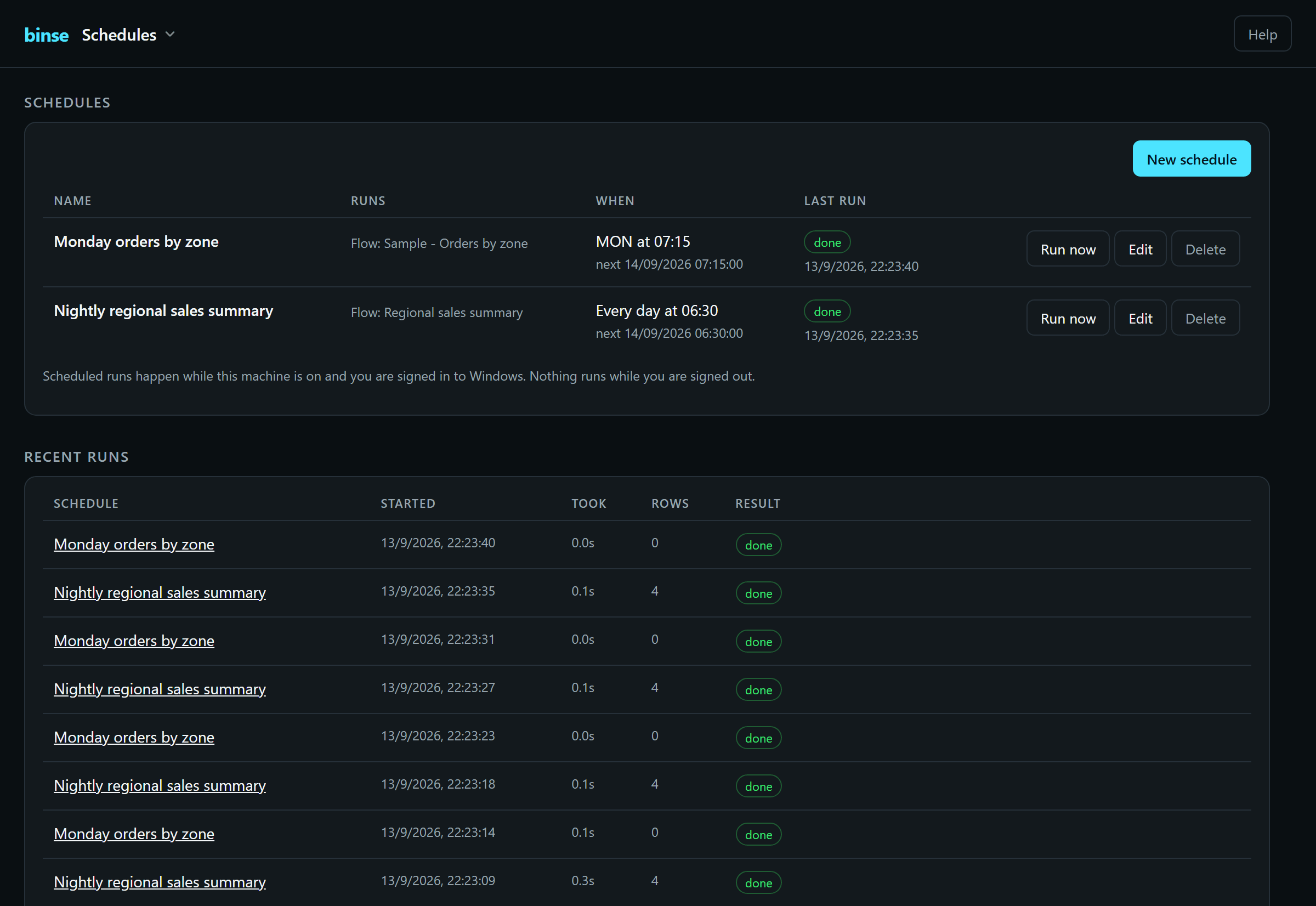Edit the Nightly regional sales summary schedule

pos(1140,319)
